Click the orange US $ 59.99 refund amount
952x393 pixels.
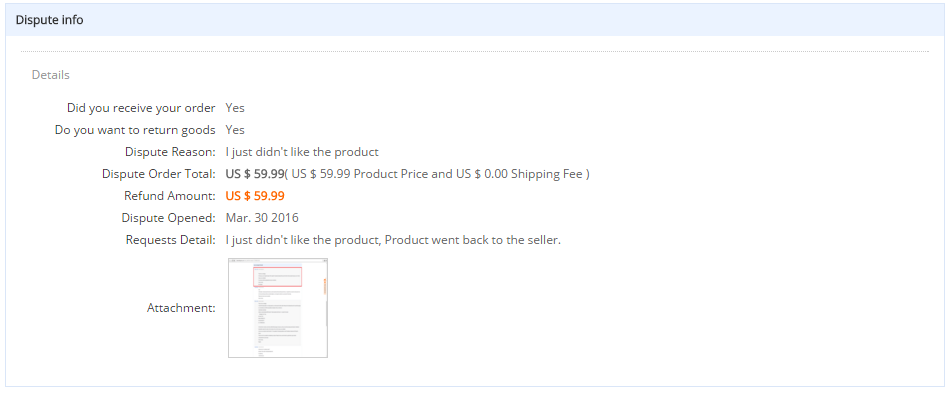coord(255,196)
